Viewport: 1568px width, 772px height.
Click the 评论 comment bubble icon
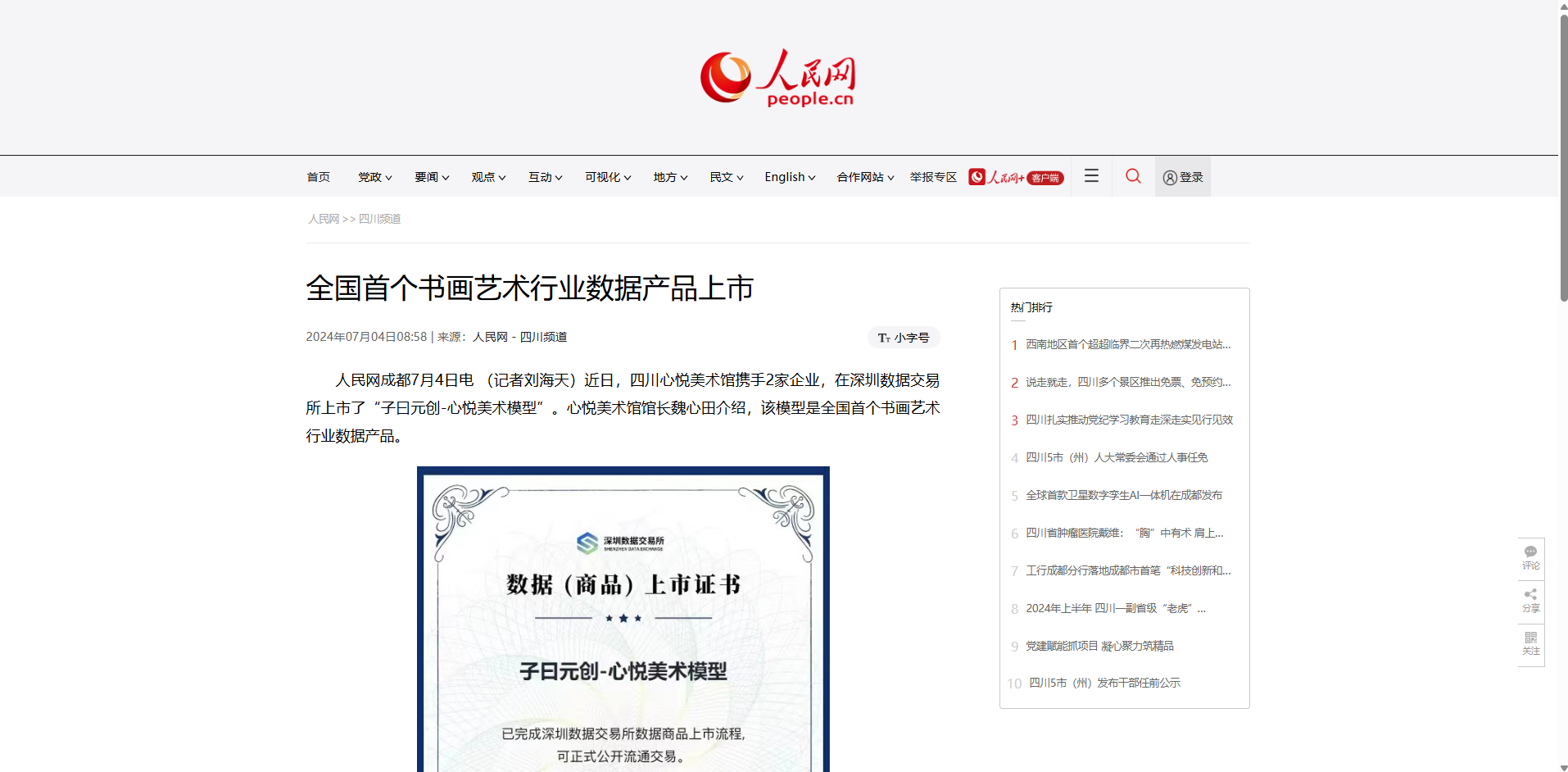pyautogui.click(x=1530, y=557)
